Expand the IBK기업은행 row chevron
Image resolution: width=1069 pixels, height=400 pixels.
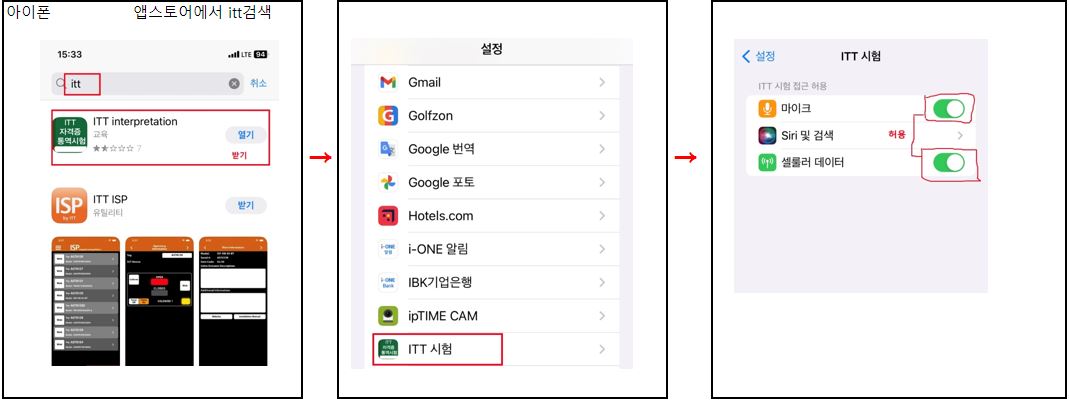(602, 283)
